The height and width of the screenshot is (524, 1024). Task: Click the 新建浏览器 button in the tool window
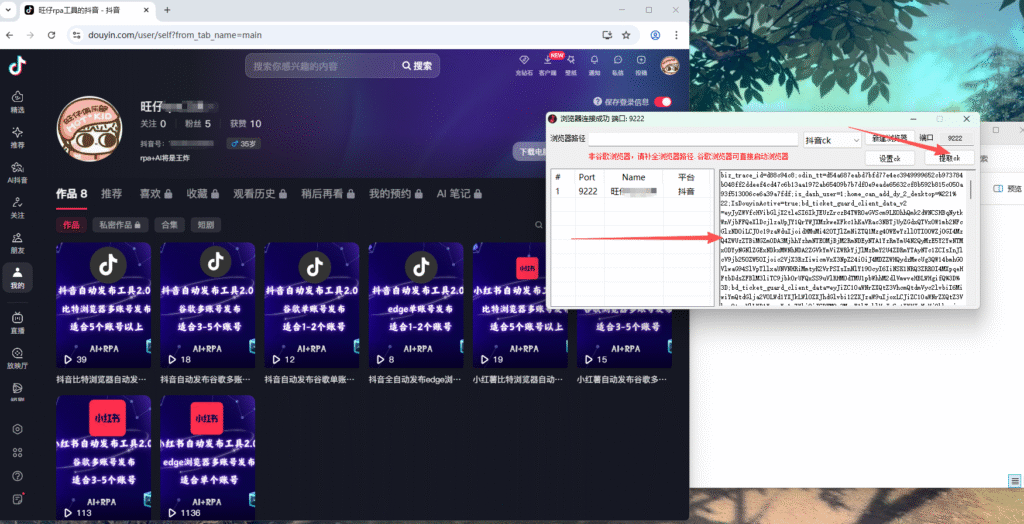(x=889, y=139)
